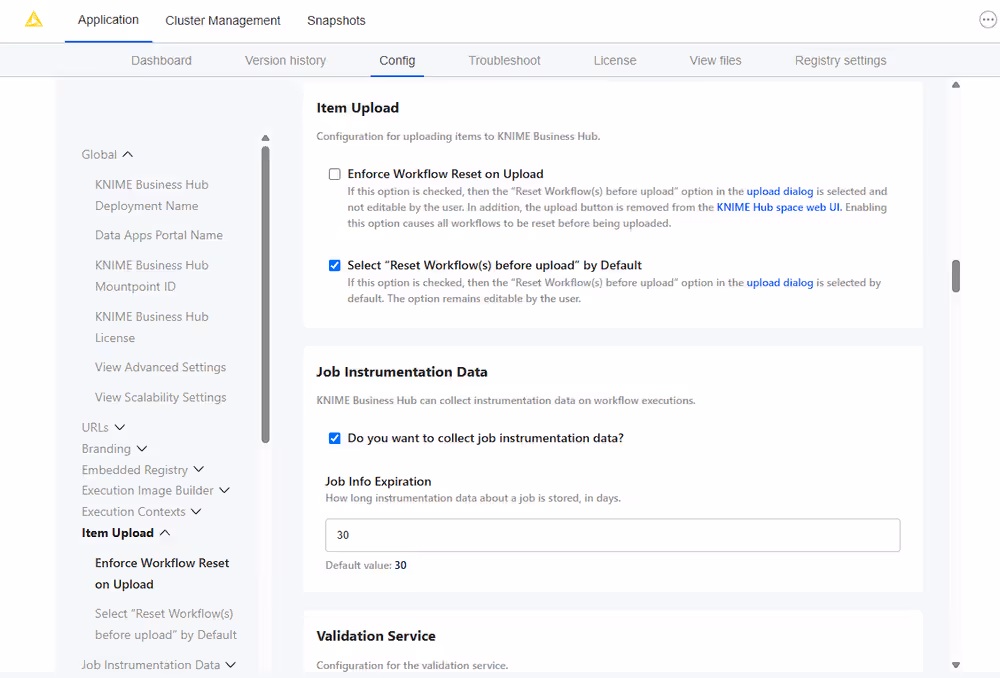Open the upload dialog link

tap(779, 191)
